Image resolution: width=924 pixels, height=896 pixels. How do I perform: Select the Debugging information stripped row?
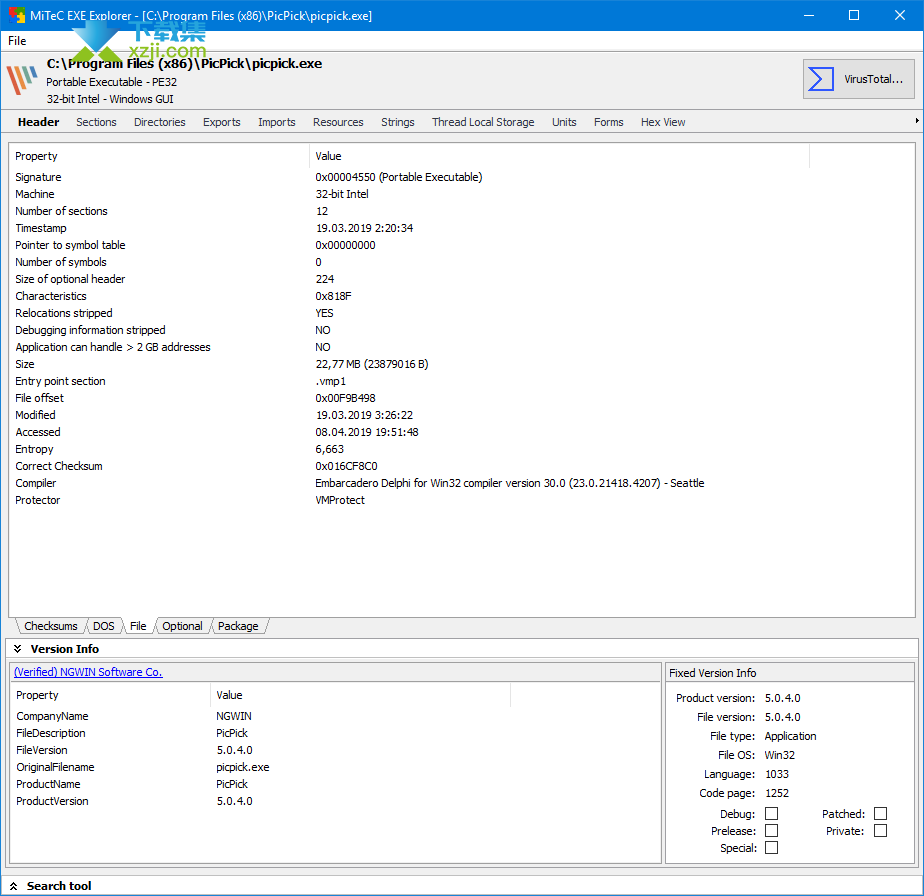(x=461, y=330)
